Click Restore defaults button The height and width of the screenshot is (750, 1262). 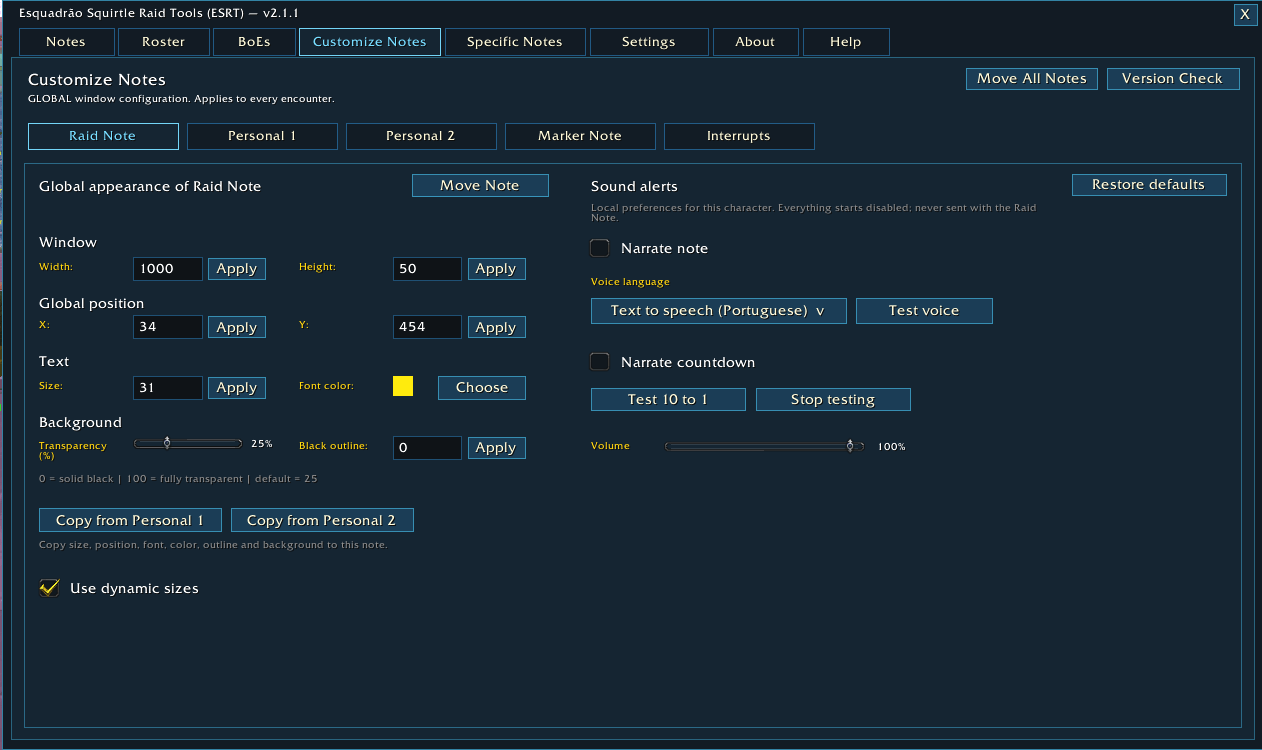[1149, 185]
